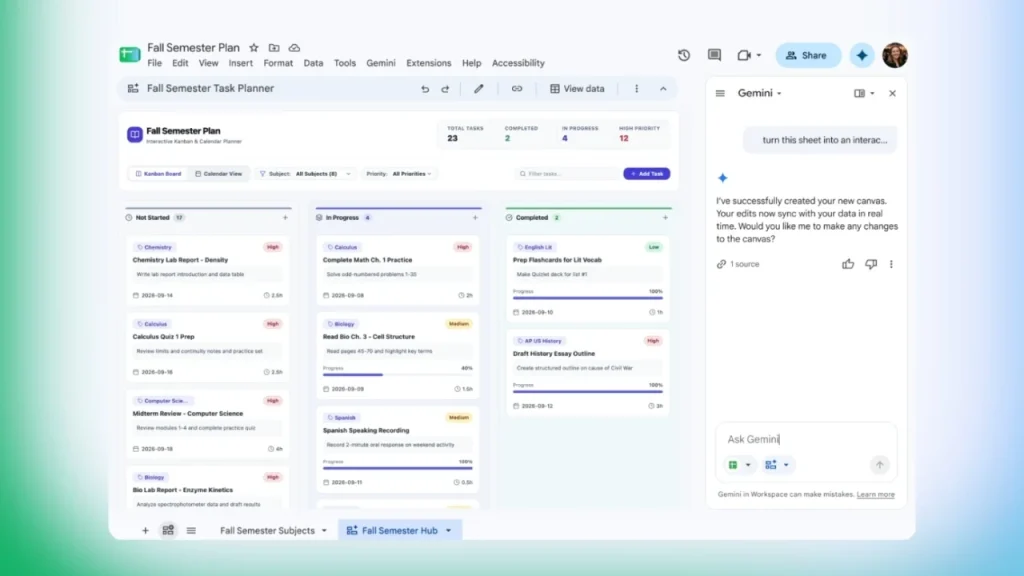The height and width of the screenshot is (576, 1024).
Task: Open canvas source dropdown in Gemini input
Action: 786,465
